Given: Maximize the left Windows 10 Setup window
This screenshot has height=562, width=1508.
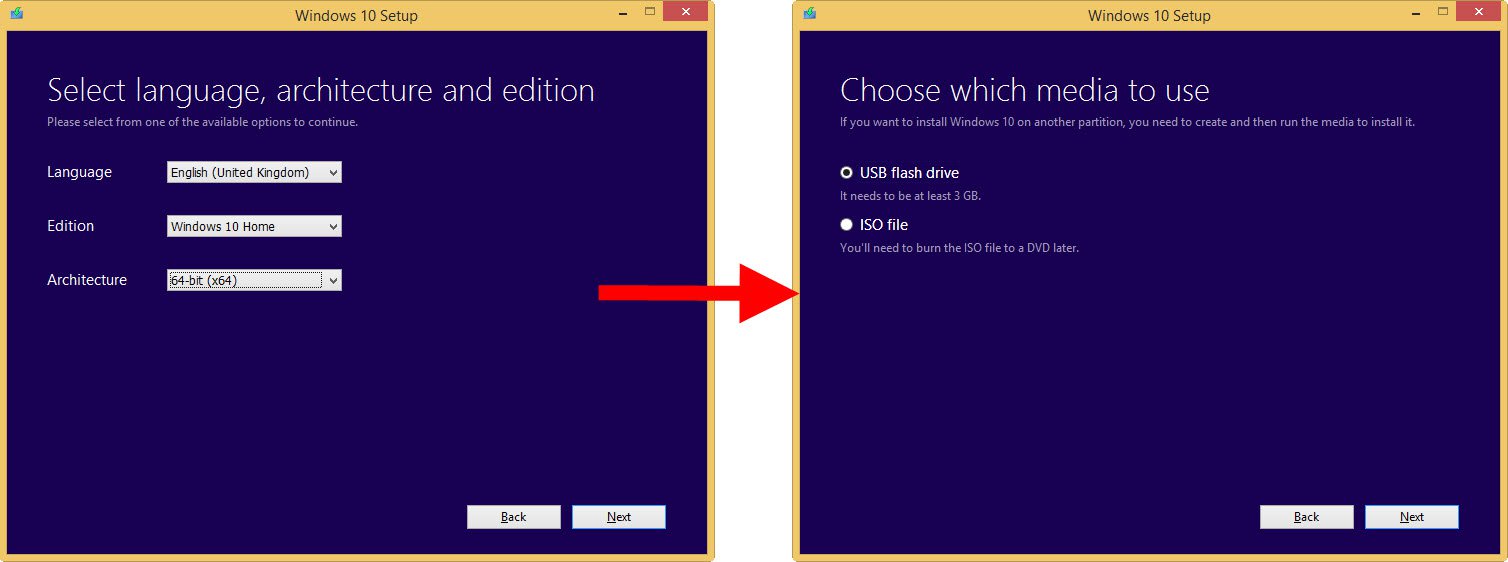Looking at the screenshot, I should 649,12.
